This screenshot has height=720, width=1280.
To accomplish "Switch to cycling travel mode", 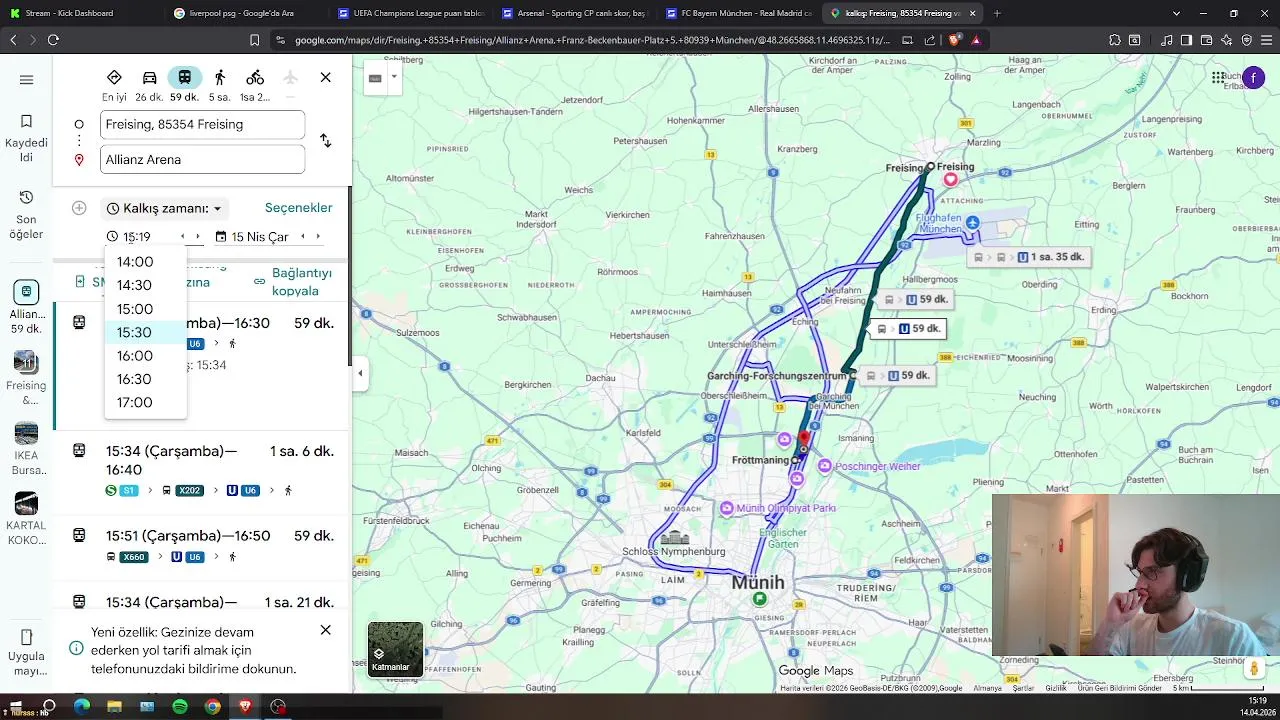I will tap(255, 85).
